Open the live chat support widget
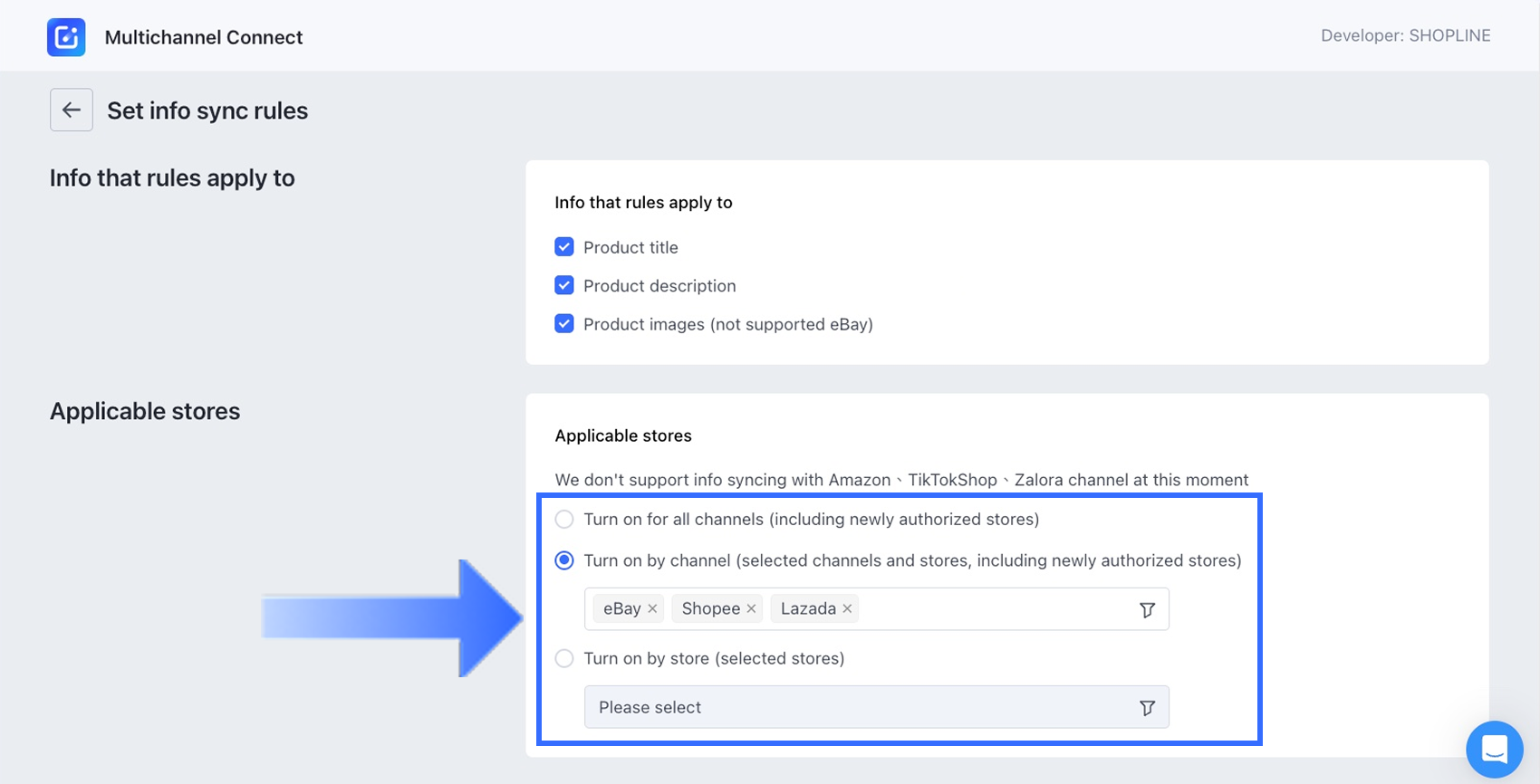The height and width of the screenshot is (784, 1540). (1494, 749)
